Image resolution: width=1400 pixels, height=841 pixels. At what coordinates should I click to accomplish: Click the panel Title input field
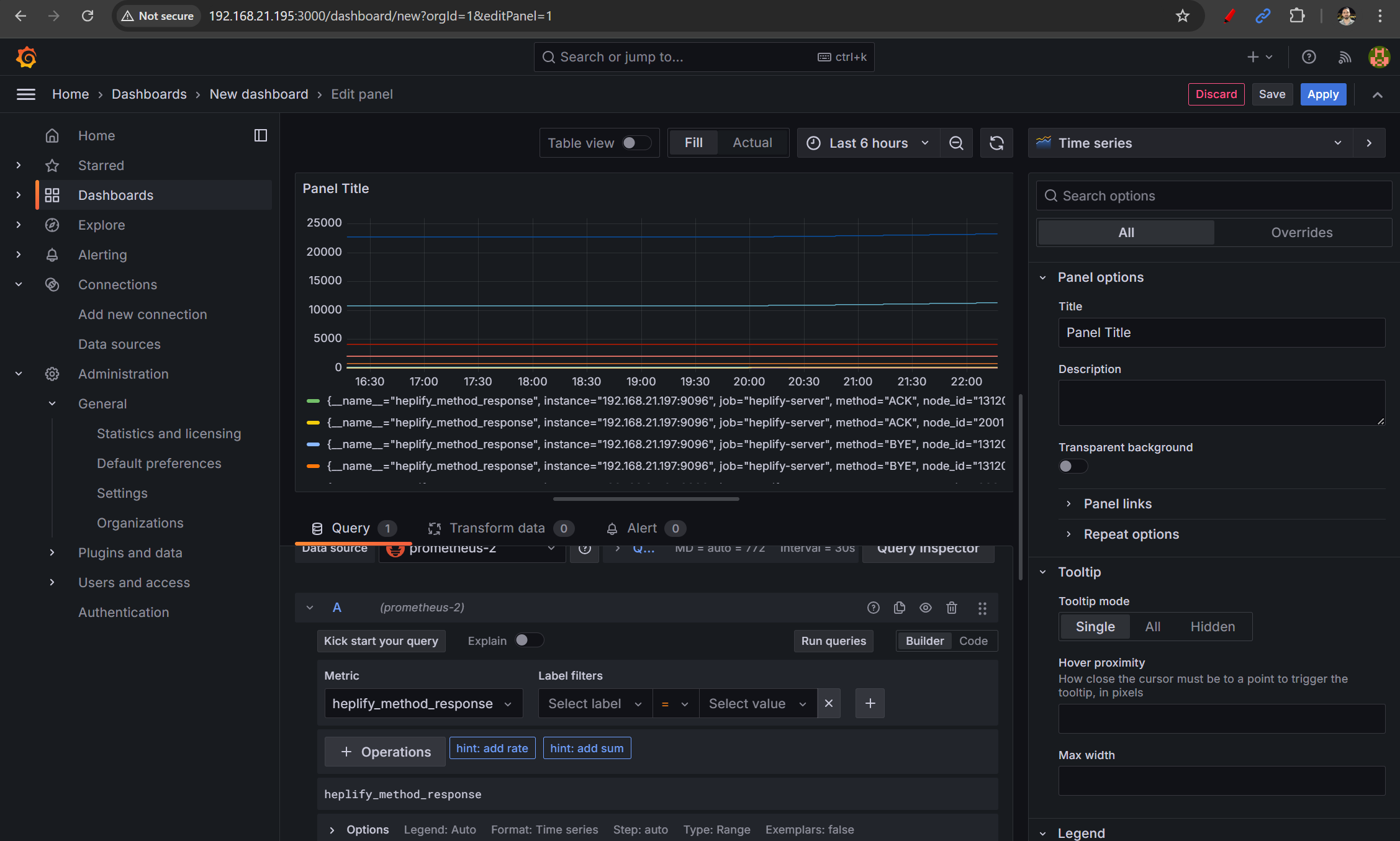coord(1221,333)
